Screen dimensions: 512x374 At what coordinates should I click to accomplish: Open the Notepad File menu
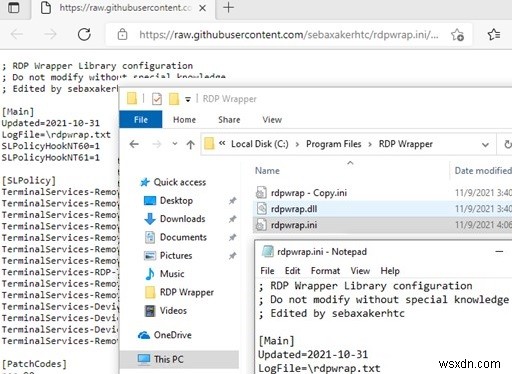(267, 271)
